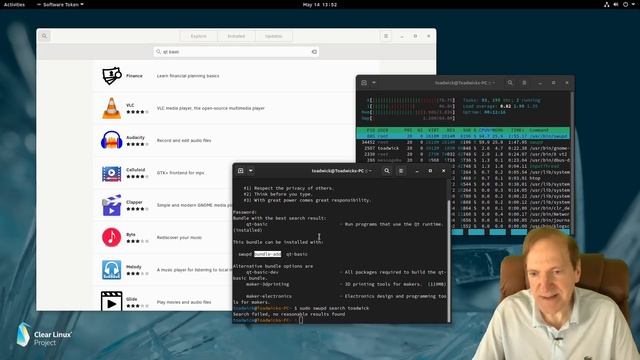Click 'Search failed, no reasonable results found' line
The width and height of the screenshot is (640, 360).
click(289, 314)
